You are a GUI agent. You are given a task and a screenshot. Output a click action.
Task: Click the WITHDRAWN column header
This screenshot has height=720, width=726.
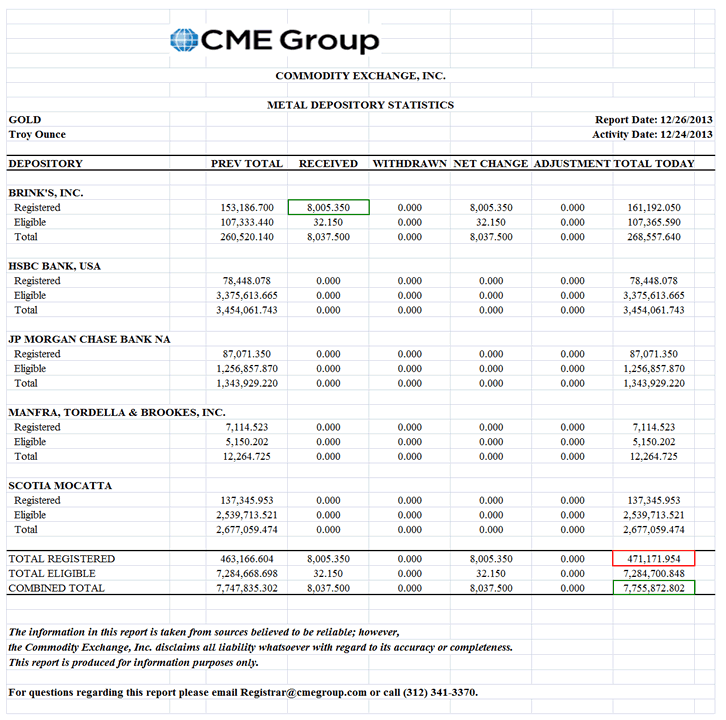tap(409, 163)
